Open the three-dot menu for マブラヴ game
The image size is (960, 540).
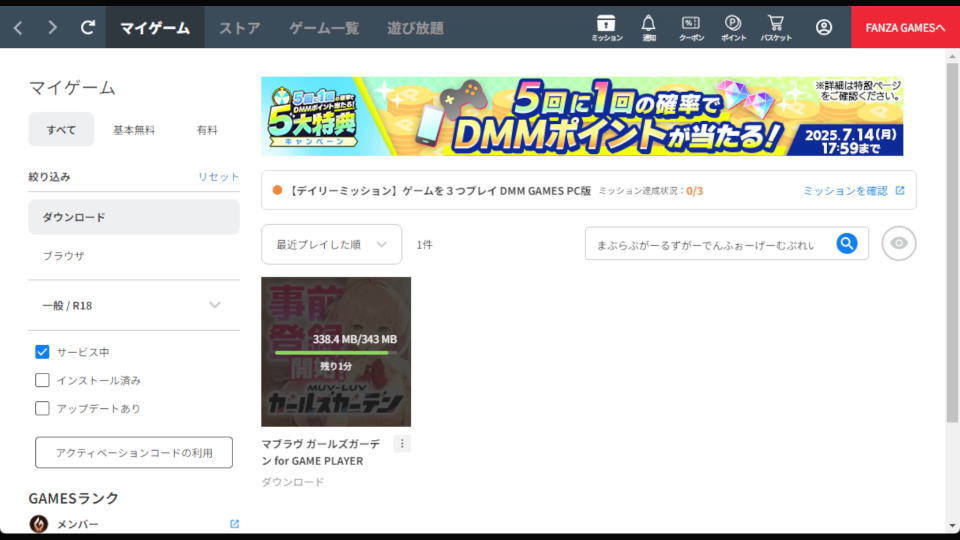(x=402, y=444)
